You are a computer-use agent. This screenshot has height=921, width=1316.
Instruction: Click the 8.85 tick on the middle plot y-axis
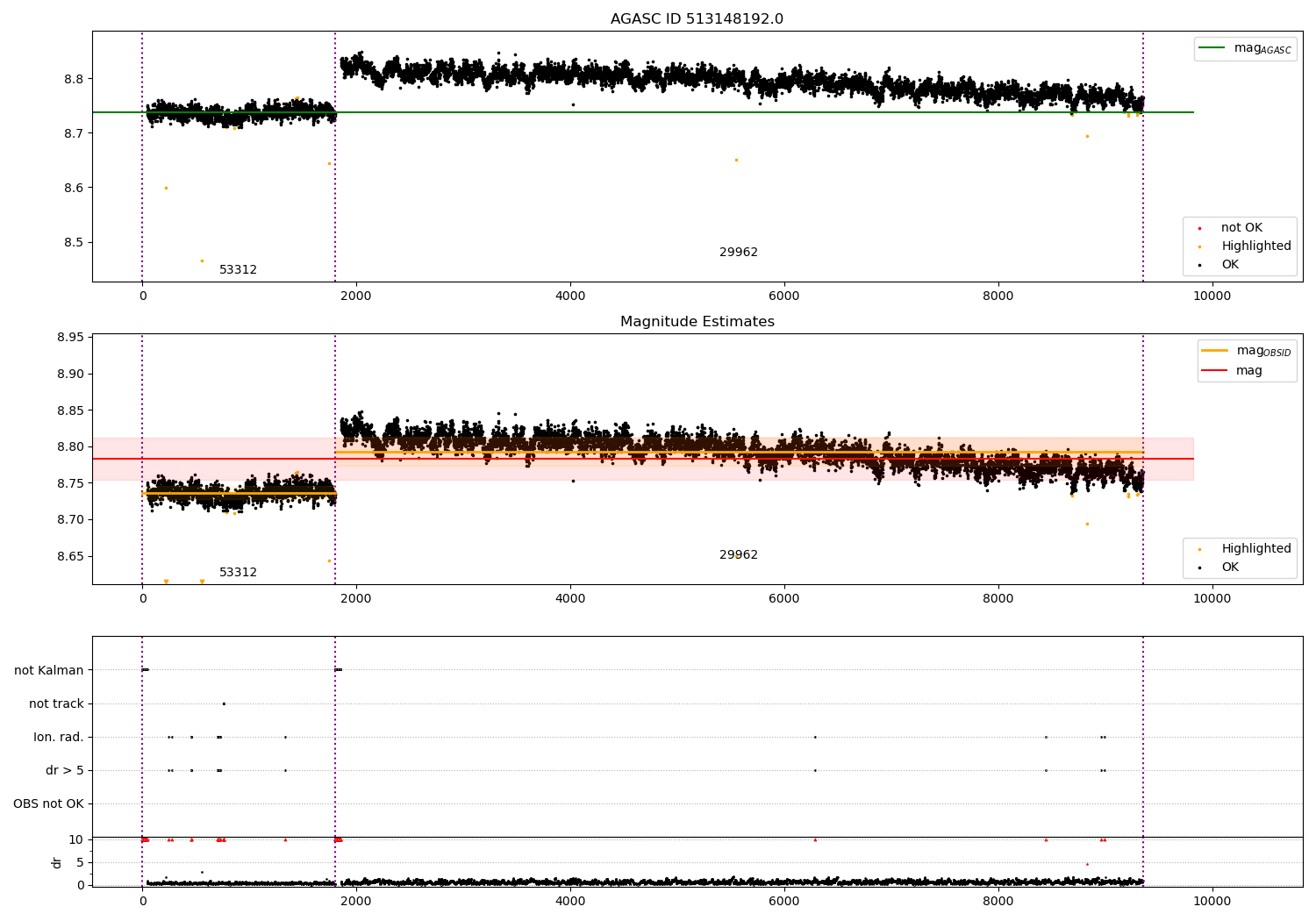[x=70, y=411]
